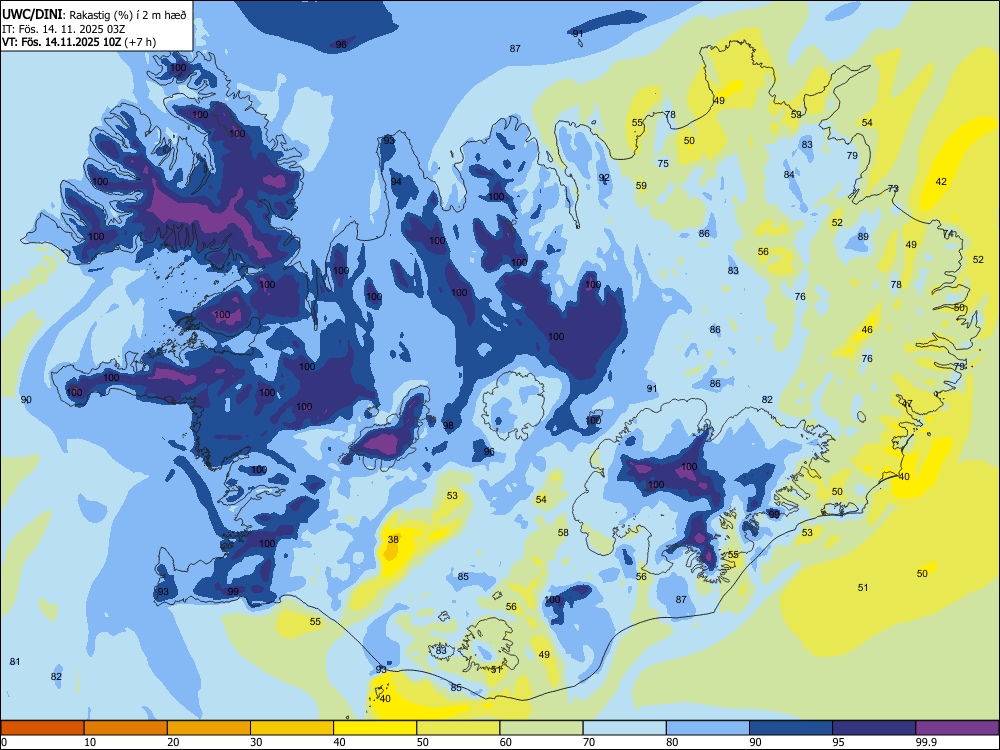Viewport: 1000px width, 750px height.
Task: Select the 'IT: Fös. 14. 11. 2025 03Z' line
Action: pos(63,29)
